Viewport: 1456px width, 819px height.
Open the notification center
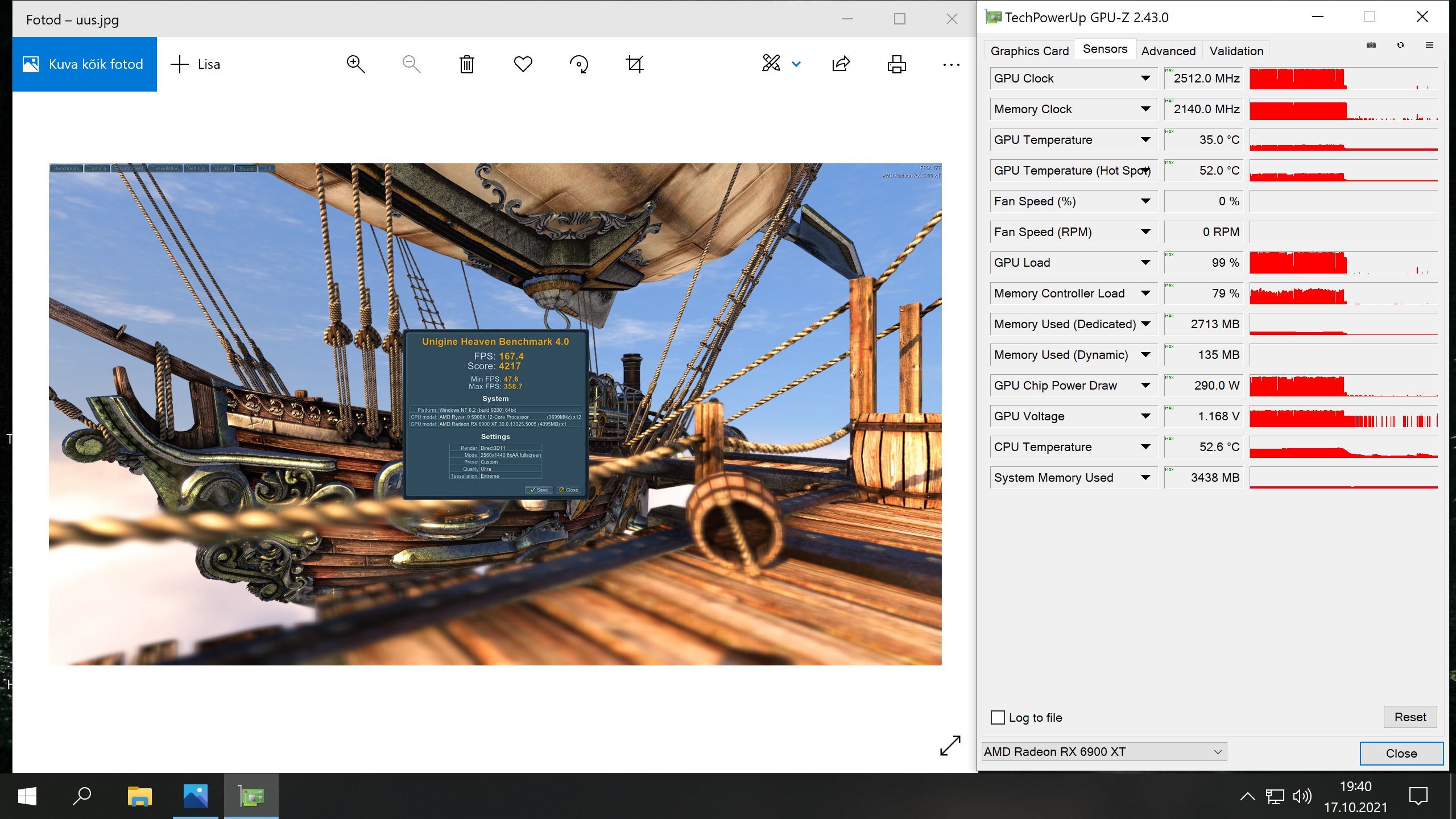[x=1418, y=796]
